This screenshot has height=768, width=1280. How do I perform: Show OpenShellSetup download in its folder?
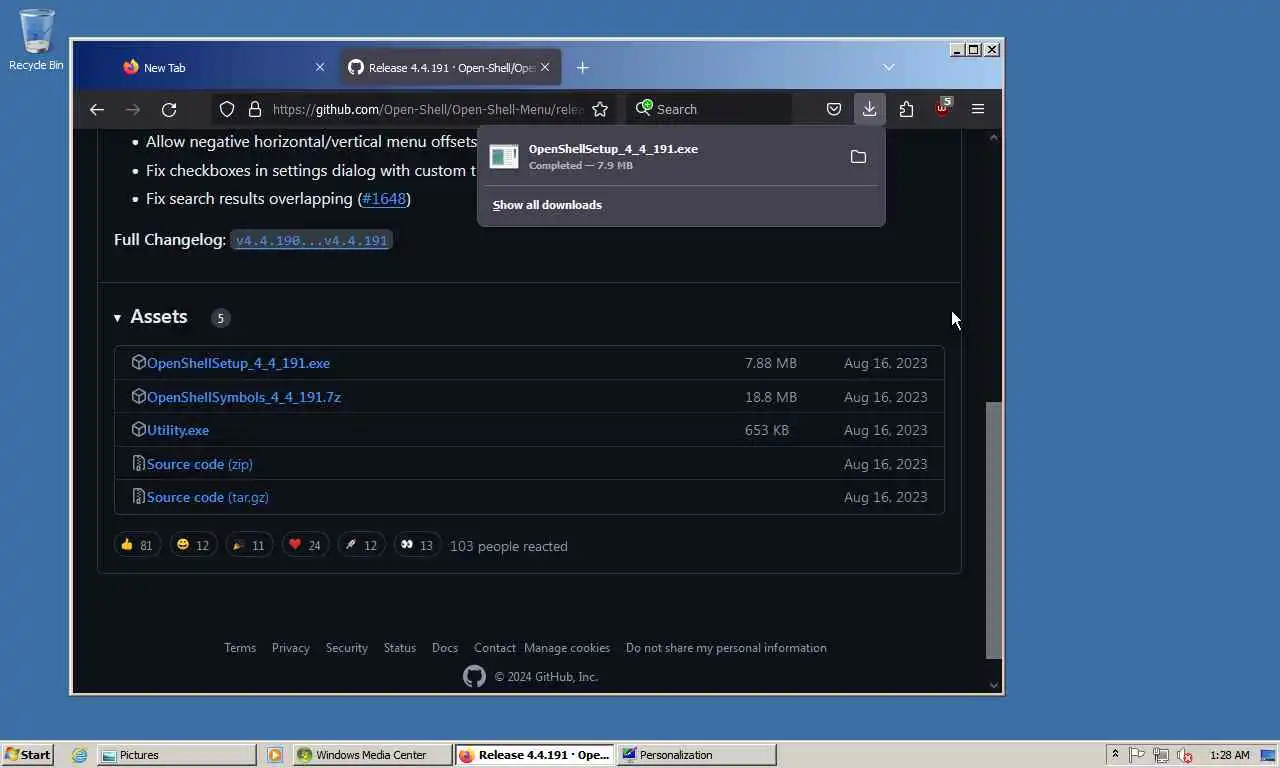tap(858, 157)
